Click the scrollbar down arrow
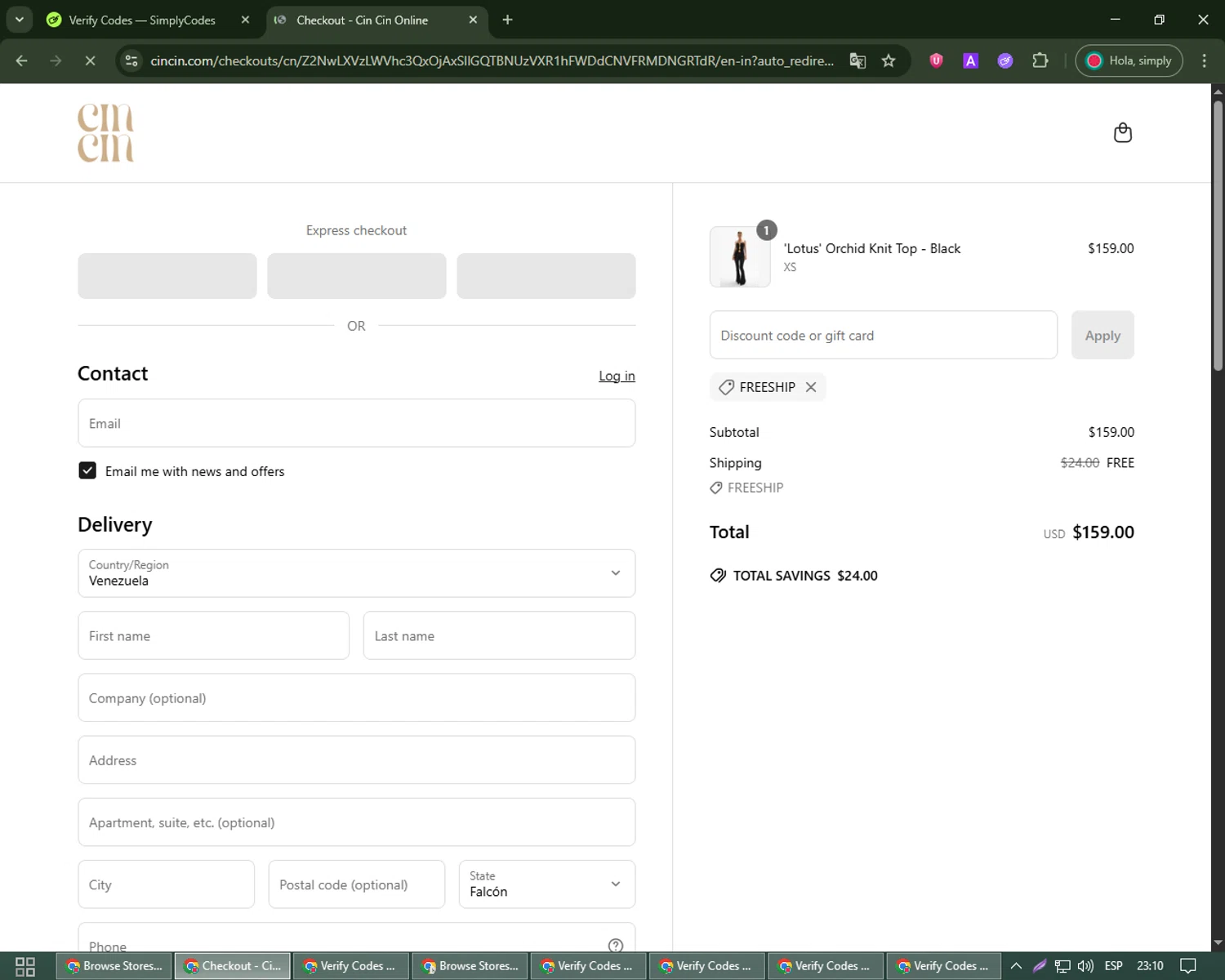The width and height of the screenshot is (1225, 980). point(1218,943)
